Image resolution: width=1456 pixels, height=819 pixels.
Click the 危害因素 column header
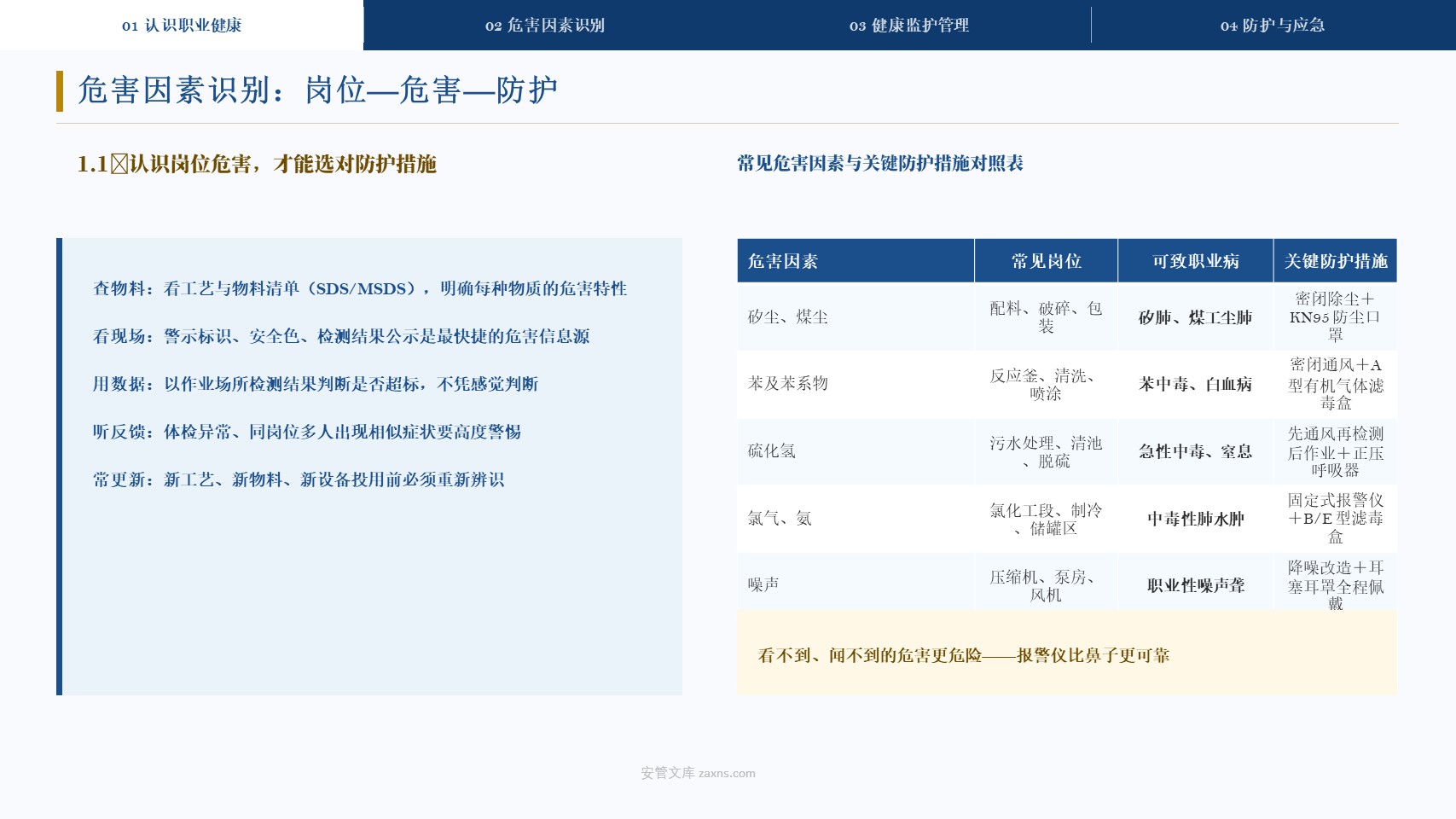click(x=856, y=261)
